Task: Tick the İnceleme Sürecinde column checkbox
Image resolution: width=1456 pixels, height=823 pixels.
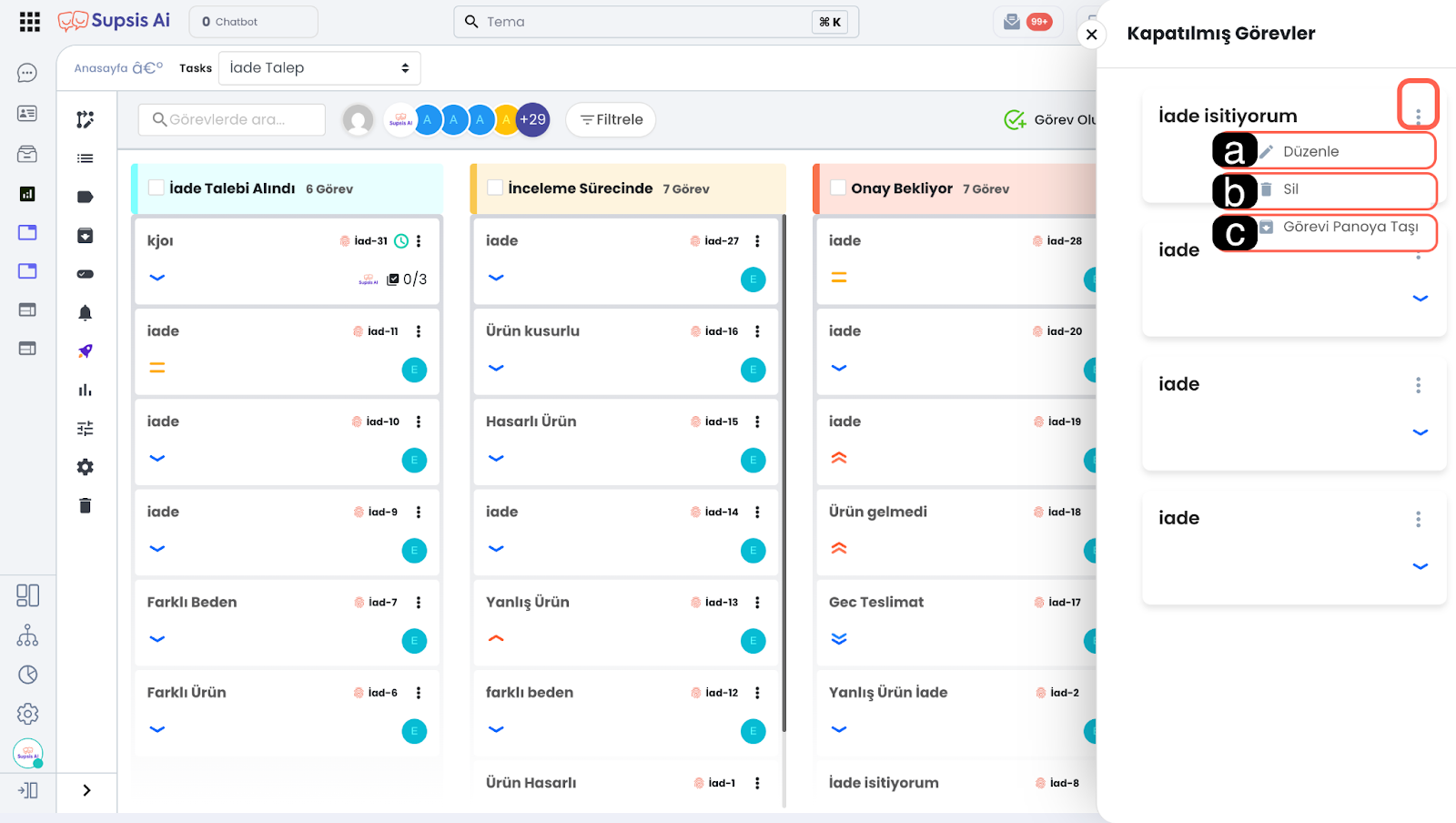Action: [x=495, y=188]
